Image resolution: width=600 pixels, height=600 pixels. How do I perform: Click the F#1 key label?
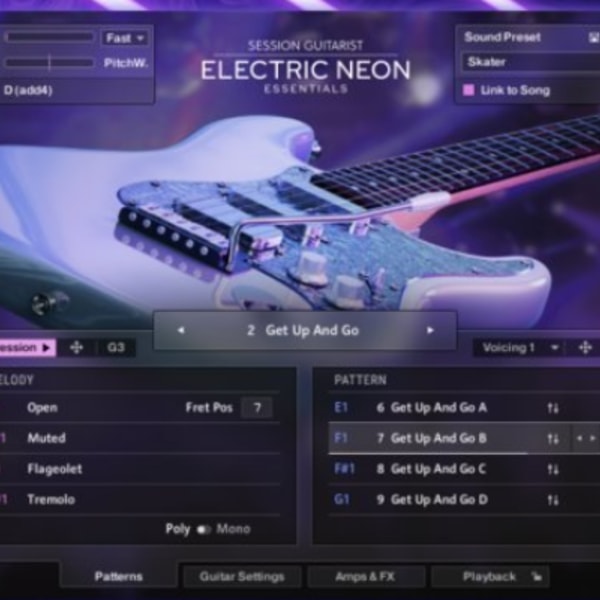[x=345, y=469]
